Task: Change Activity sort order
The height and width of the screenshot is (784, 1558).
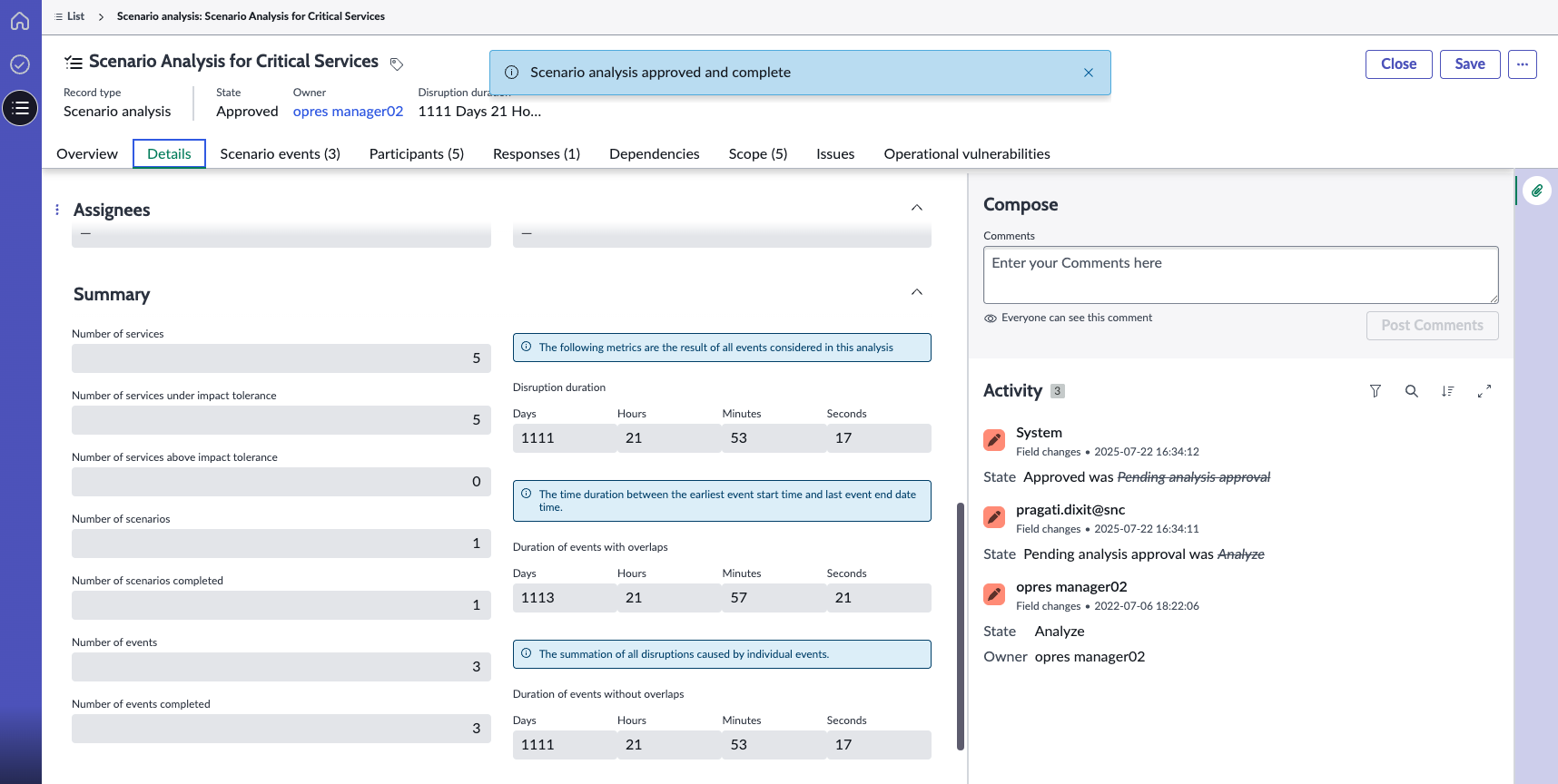Action: 1448,391
